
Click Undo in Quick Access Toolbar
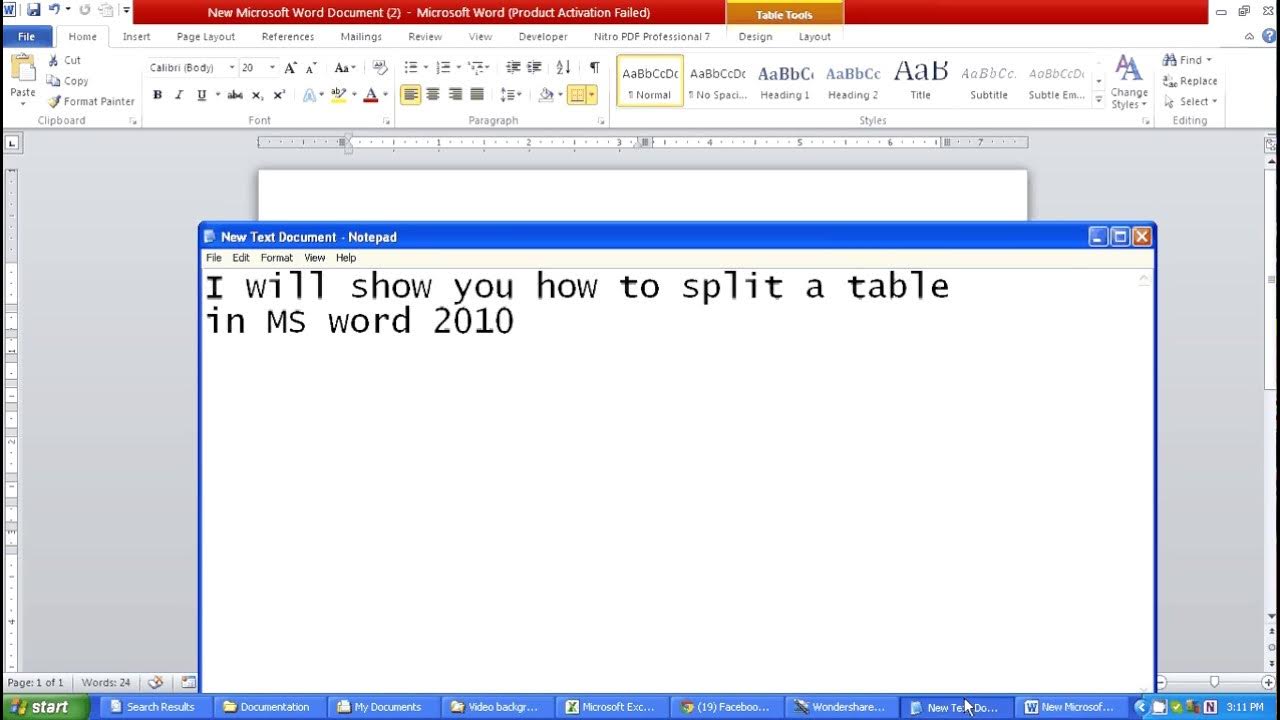pos(54,10)
